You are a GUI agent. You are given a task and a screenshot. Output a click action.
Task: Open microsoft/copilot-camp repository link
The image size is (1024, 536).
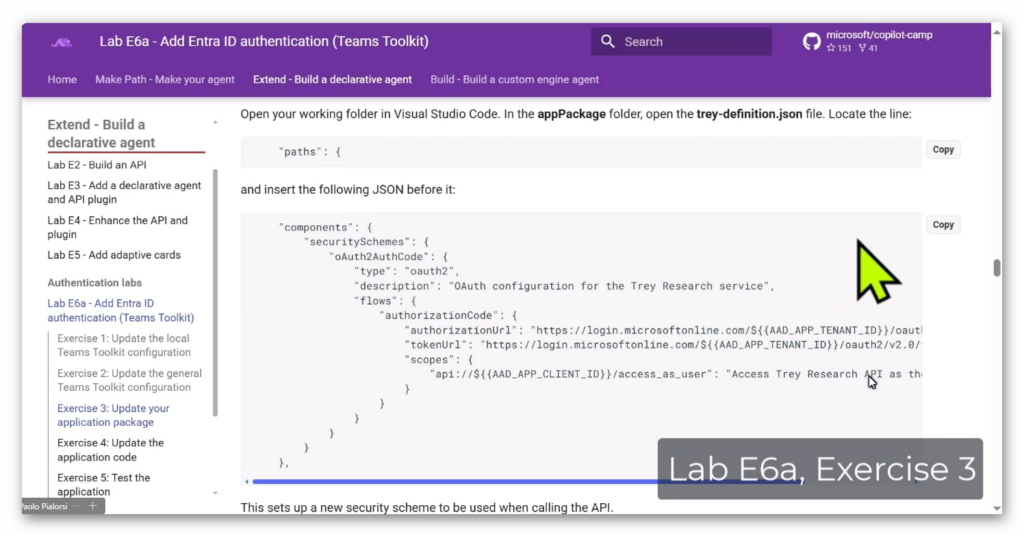point(879,35)
